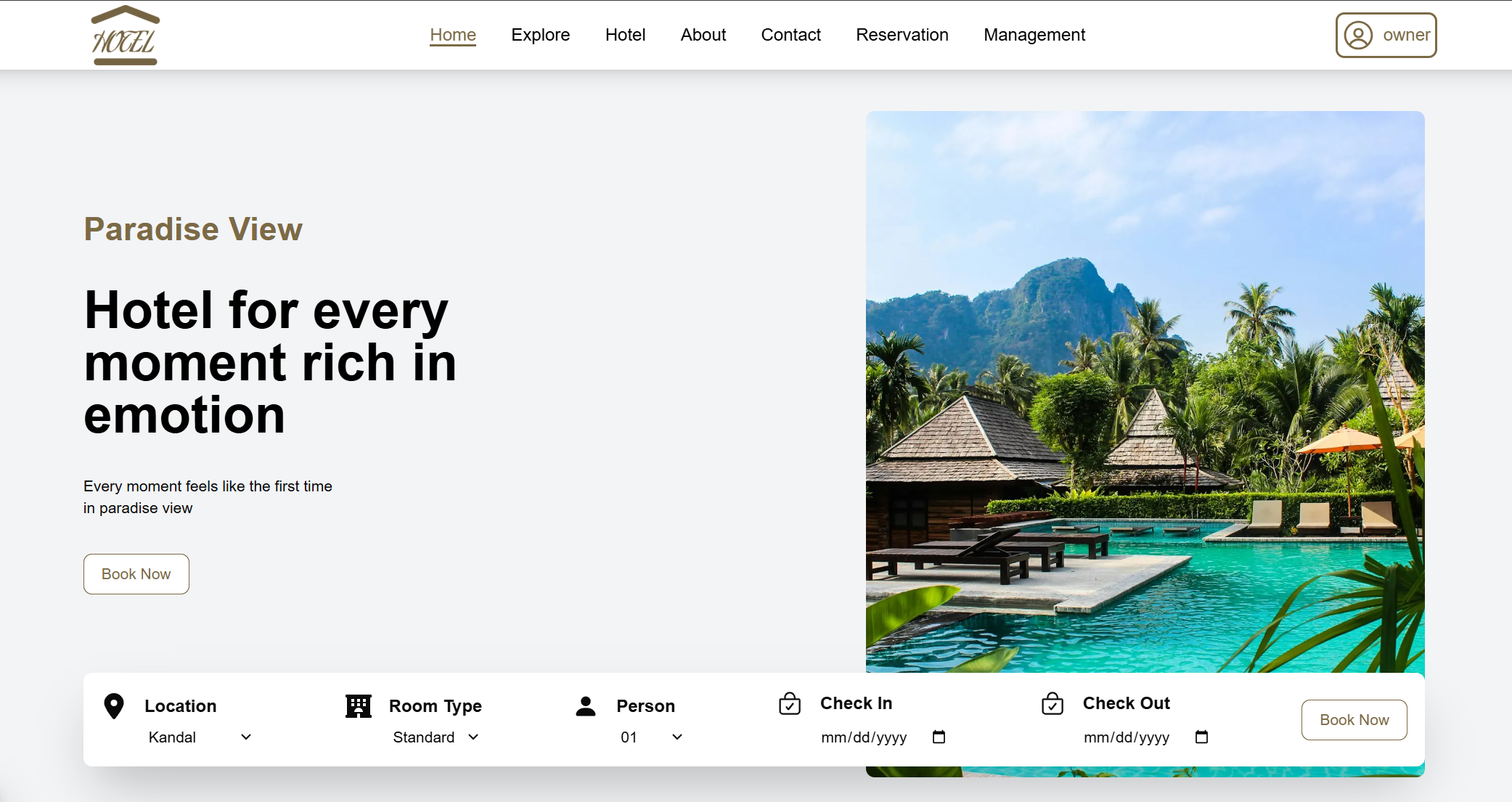This screenshot has height=802, width=1512.
Task: Click the Hotel logo icon
Action: point(125,36)
